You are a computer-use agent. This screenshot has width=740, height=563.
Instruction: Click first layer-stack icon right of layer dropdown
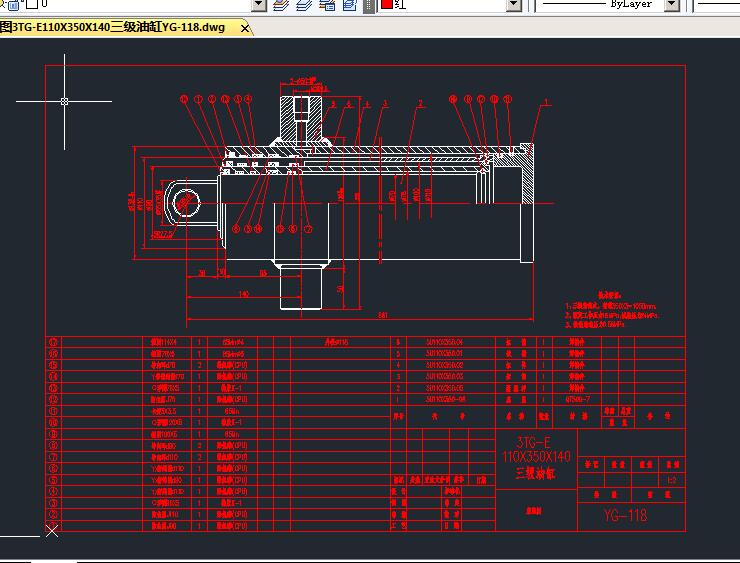tap(282, 5)
